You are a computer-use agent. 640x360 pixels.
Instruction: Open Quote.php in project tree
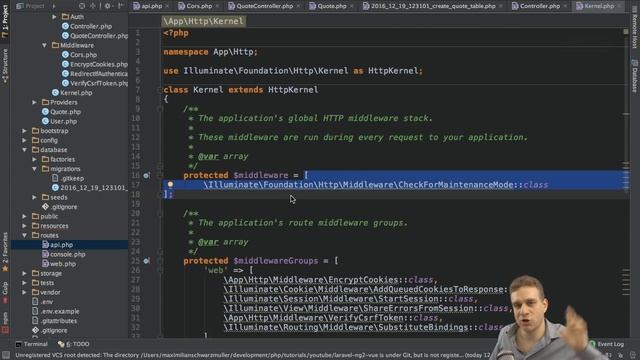coord(61,112)
